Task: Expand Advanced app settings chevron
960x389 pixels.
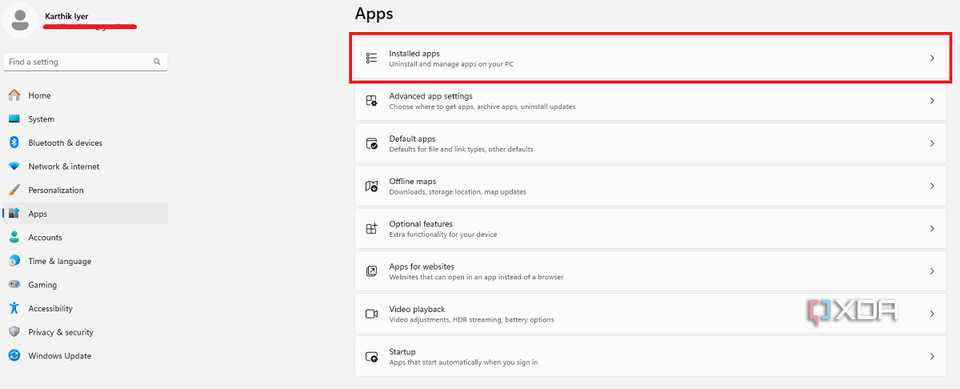Action: tap(932, 101)
